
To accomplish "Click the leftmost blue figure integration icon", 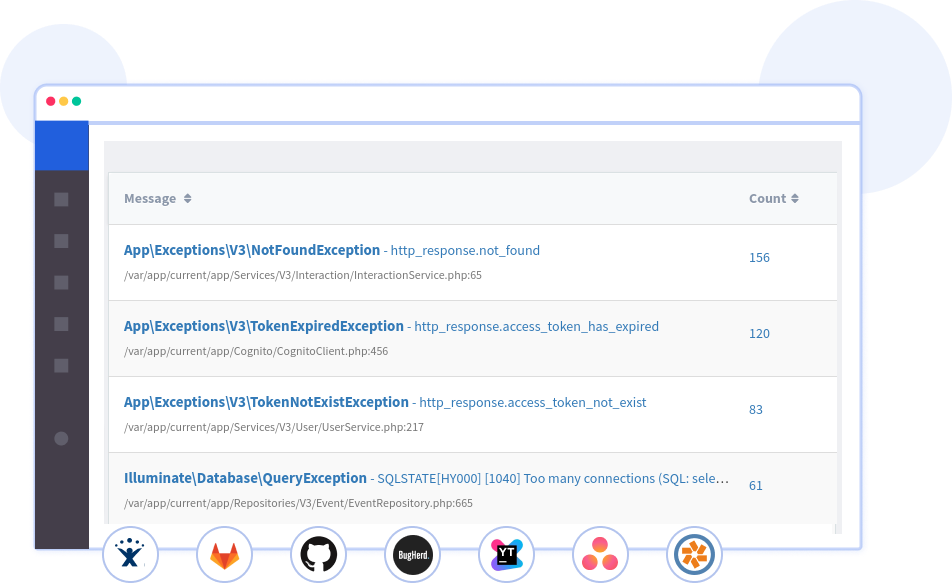I will pos(129,554).
